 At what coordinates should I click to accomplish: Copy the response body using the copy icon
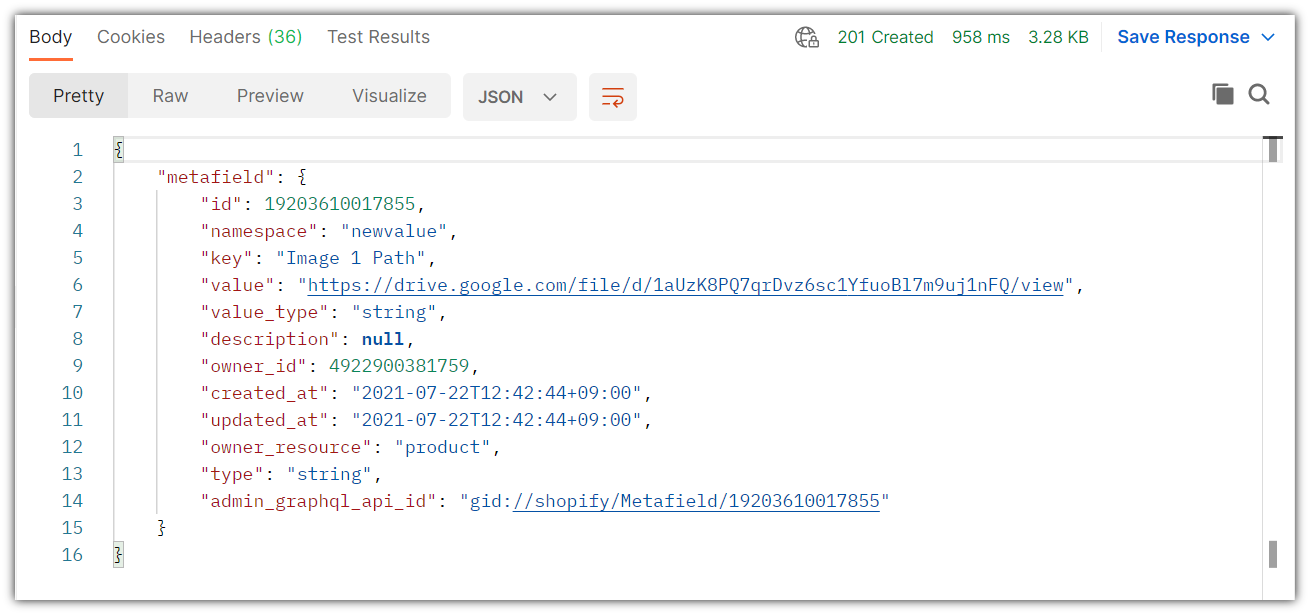click(x=1222, y=93)
